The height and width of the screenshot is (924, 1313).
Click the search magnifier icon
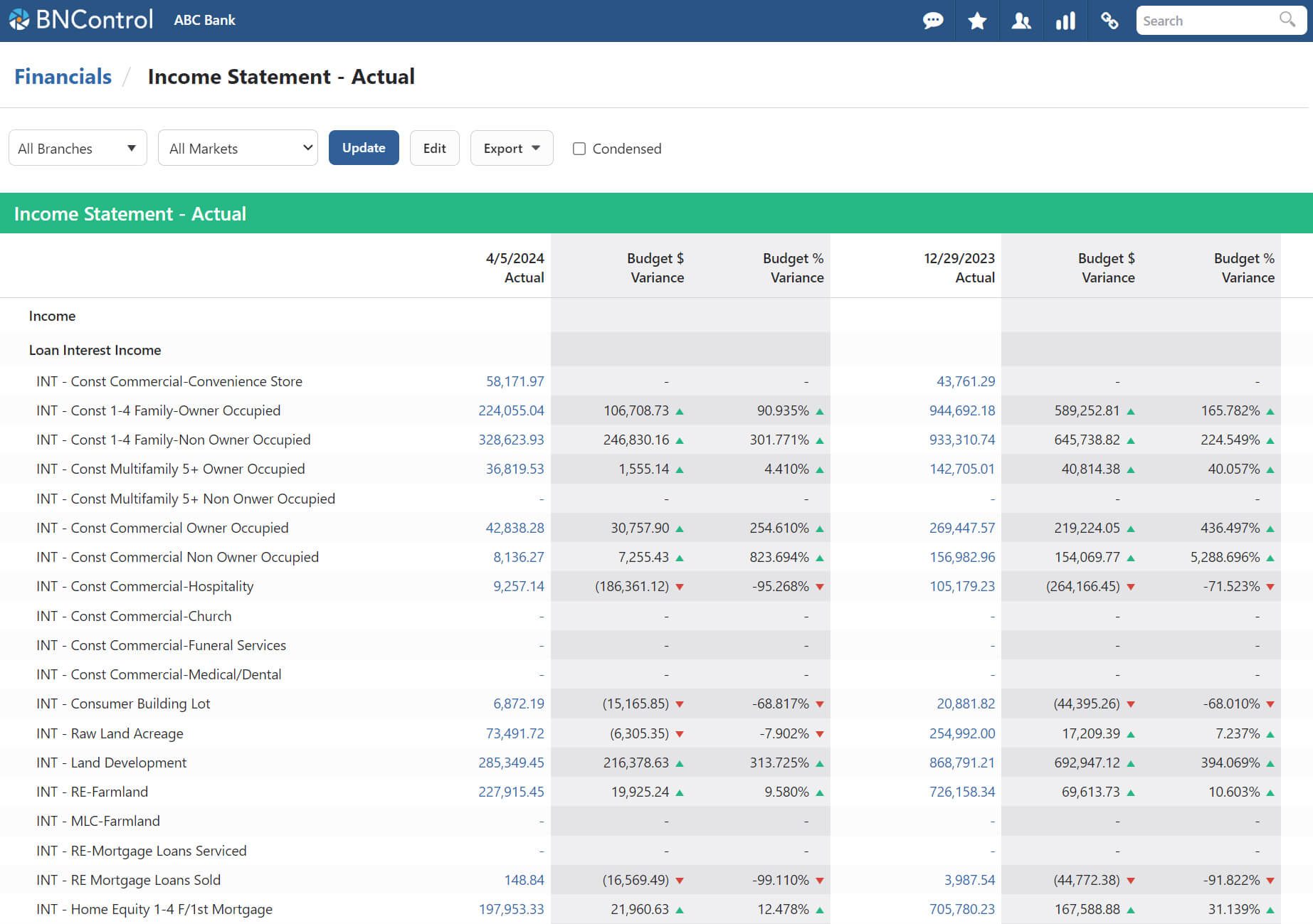point(1287,20)
